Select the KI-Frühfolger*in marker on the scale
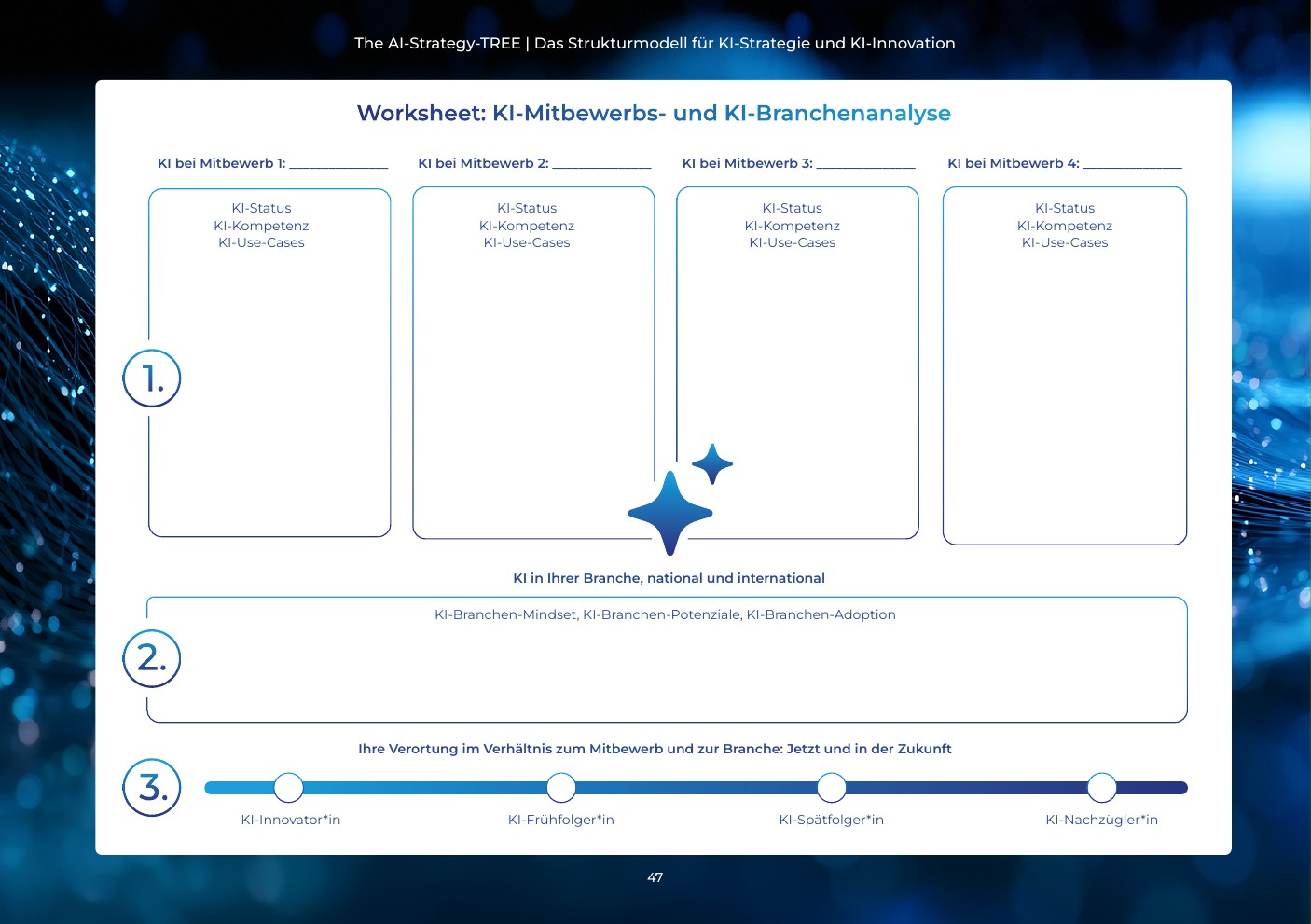The image size is (1311, 924). (561, 788)
